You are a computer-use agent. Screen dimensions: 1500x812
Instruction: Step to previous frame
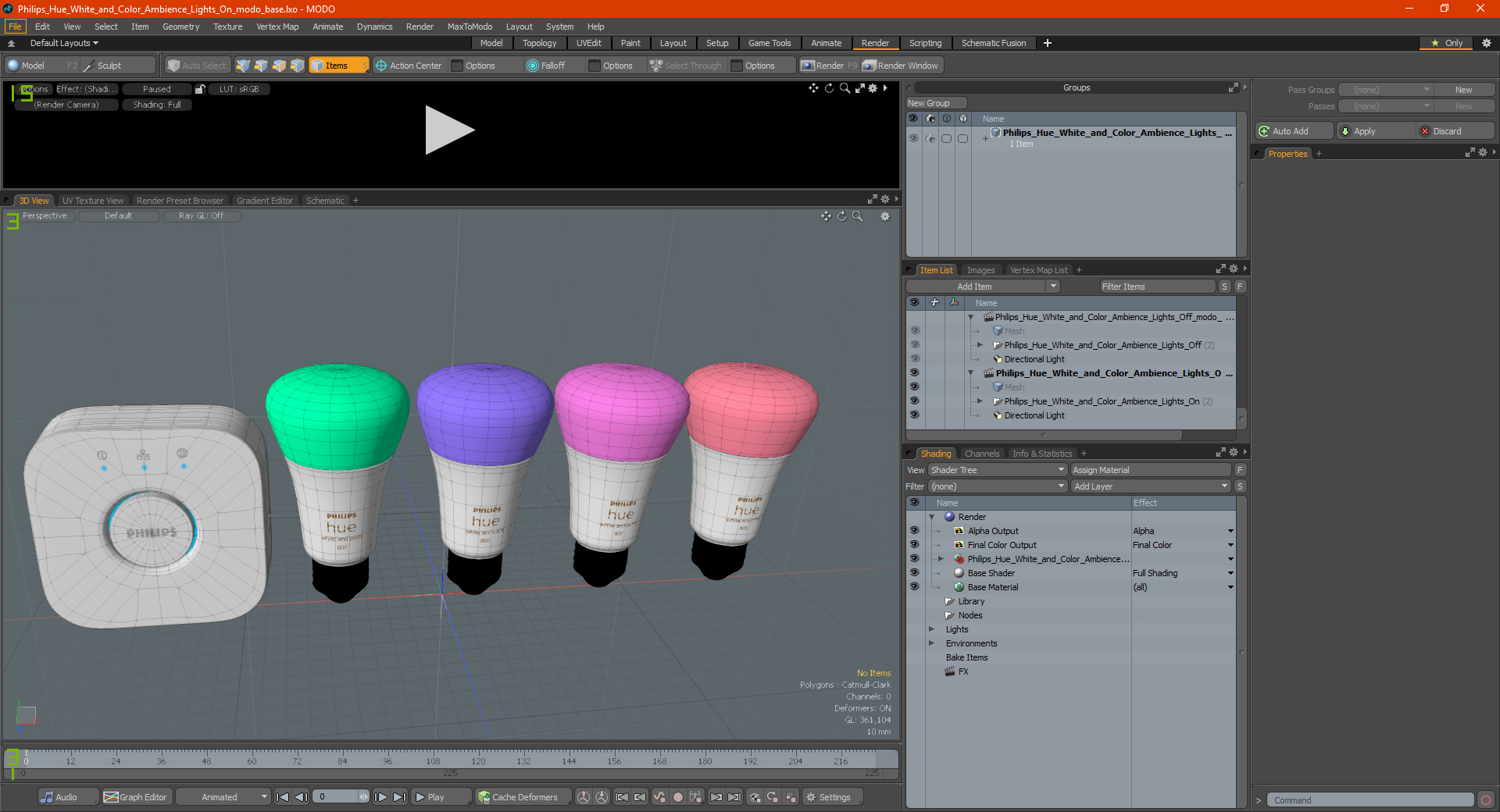coord(301,797)
